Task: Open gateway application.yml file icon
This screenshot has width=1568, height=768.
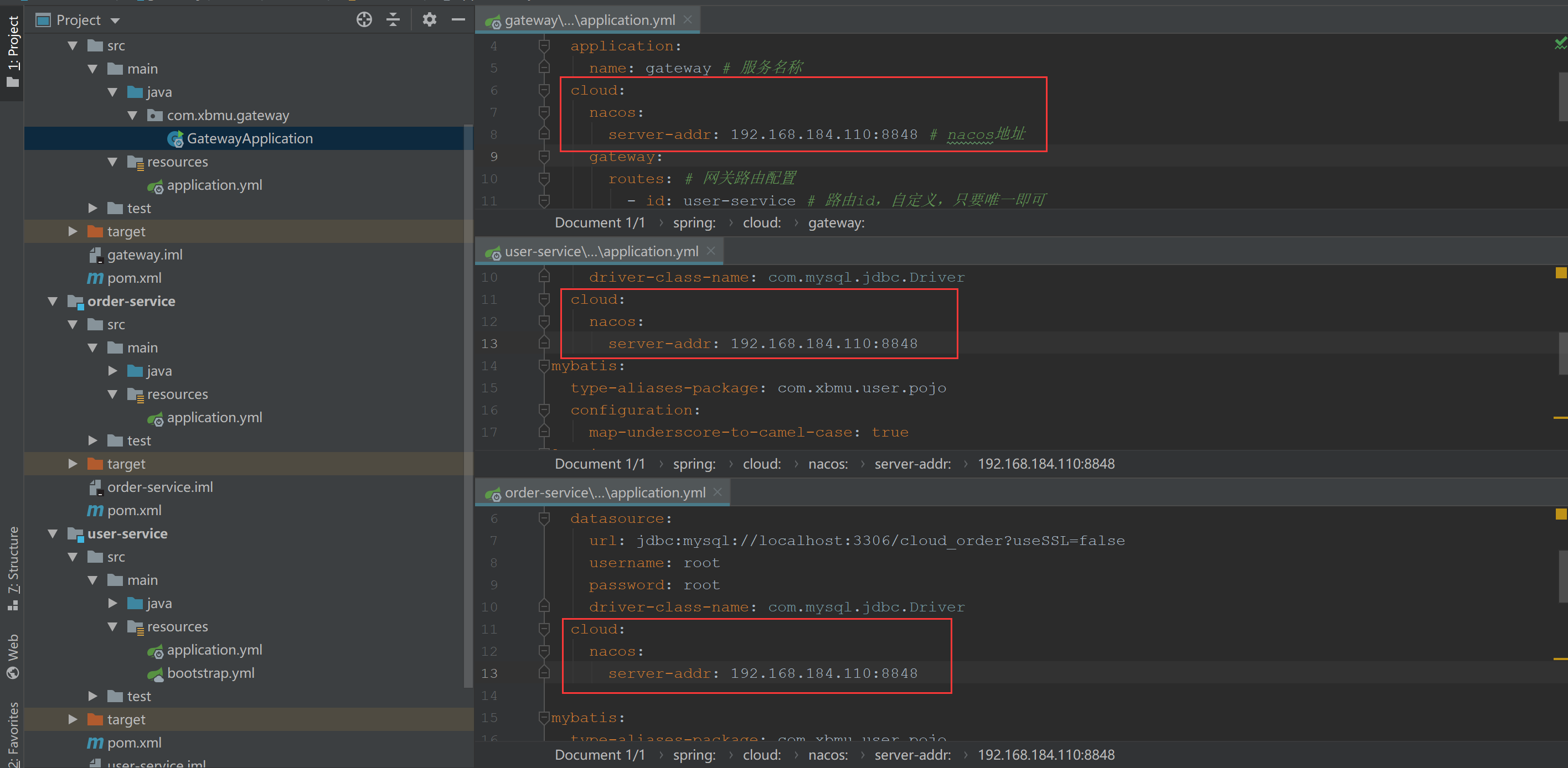Action: [x=155, y=185]
